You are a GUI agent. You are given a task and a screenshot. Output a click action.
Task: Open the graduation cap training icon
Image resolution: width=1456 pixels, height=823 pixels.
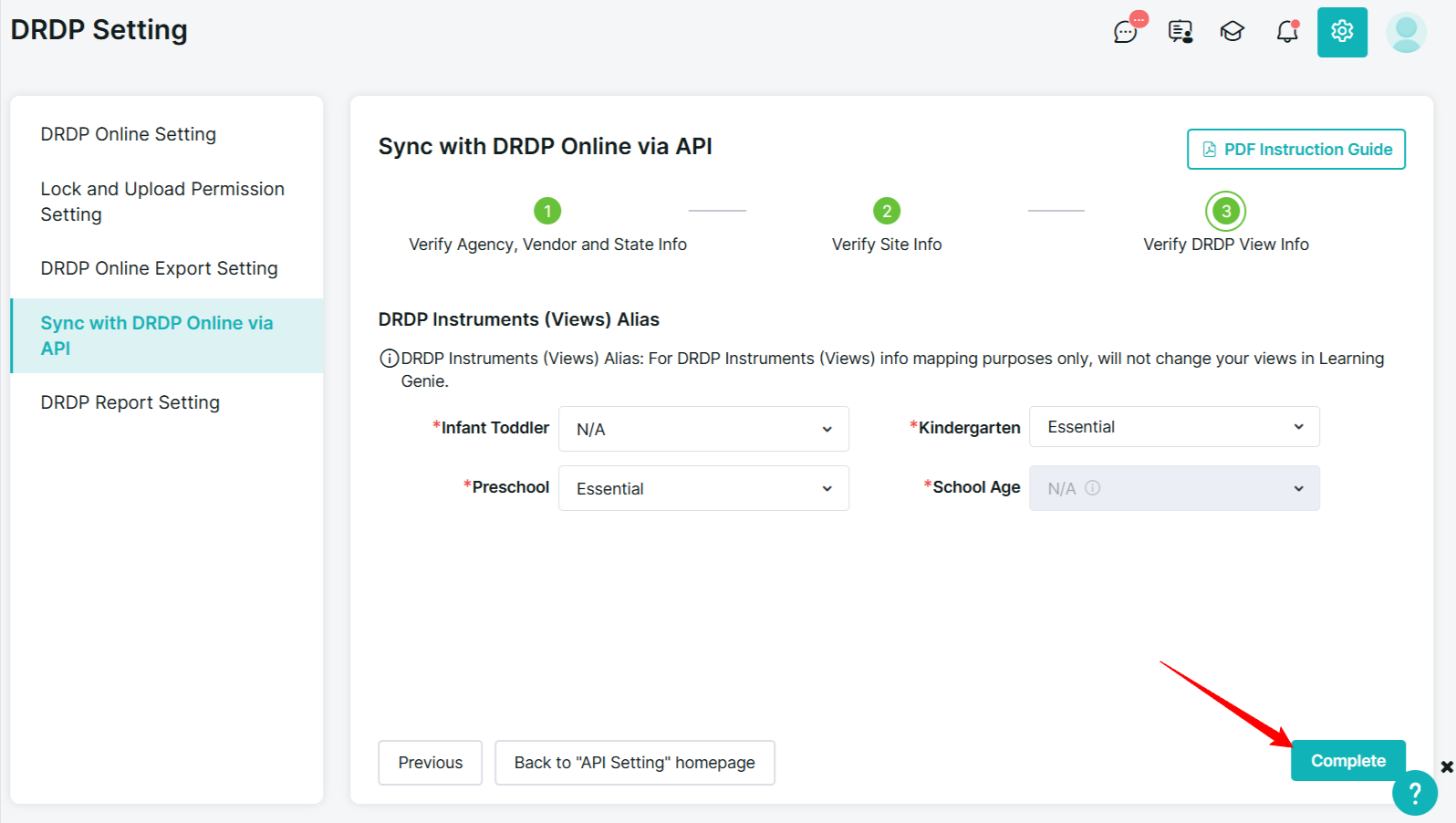[x=1232, y=32]
